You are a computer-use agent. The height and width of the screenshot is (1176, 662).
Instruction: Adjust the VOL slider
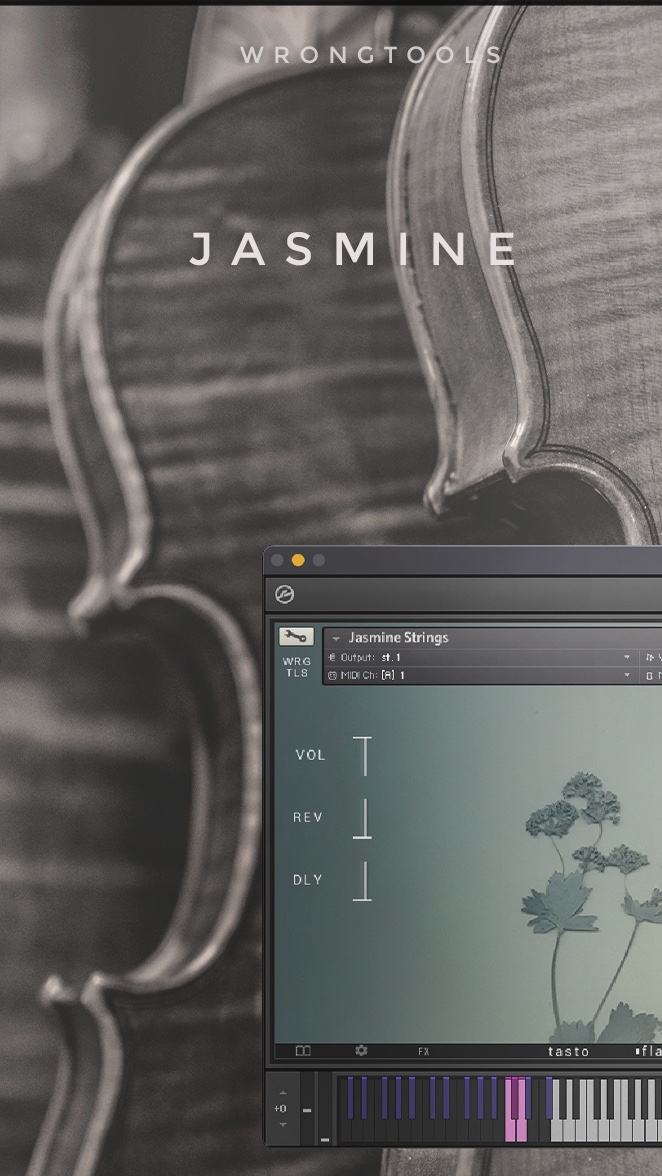click(364, 756)
